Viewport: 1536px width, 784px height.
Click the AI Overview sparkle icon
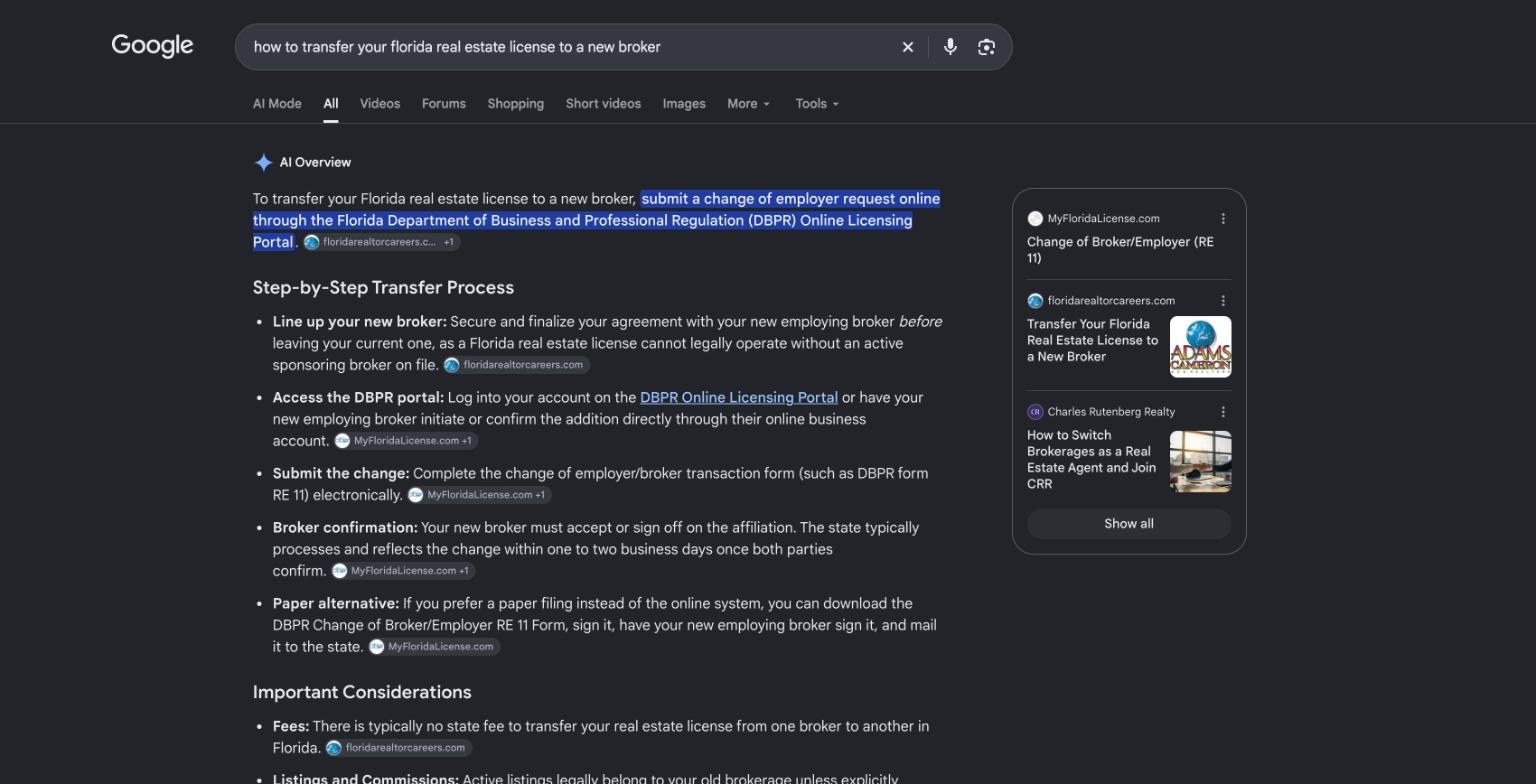pyautogui.click(x=263, y=162)
